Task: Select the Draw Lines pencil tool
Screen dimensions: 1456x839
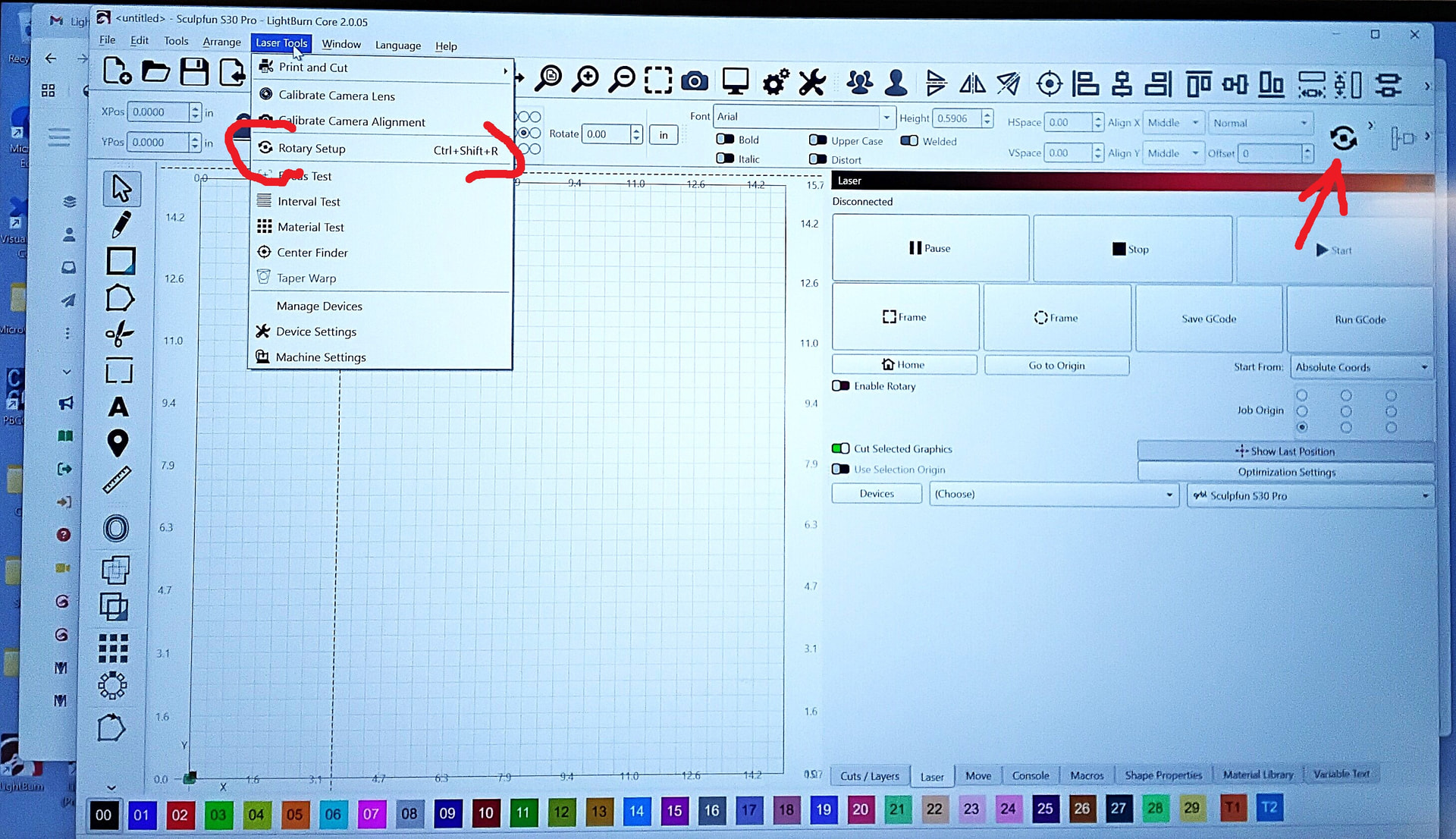Action: click(121, 225)
